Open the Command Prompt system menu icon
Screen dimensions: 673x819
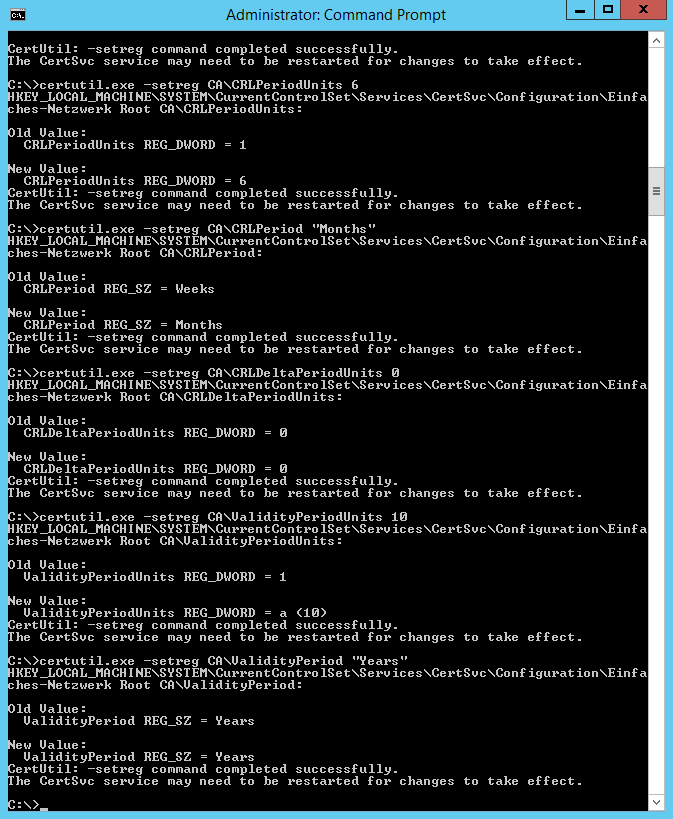[18, 15]
